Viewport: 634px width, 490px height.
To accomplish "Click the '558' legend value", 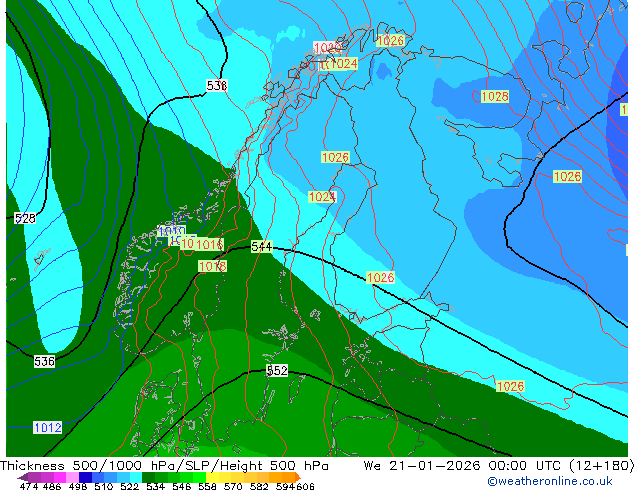I will pos(207,486).
